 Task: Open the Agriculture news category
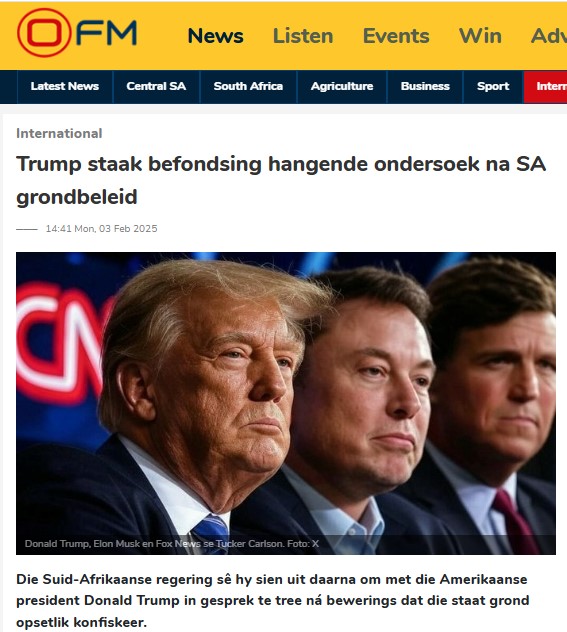click(342, 86)
